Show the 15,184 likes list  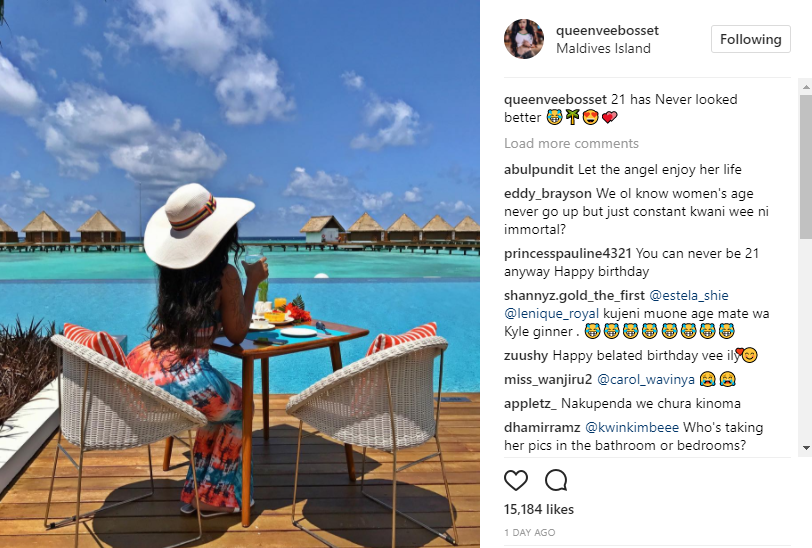point(539,510)
